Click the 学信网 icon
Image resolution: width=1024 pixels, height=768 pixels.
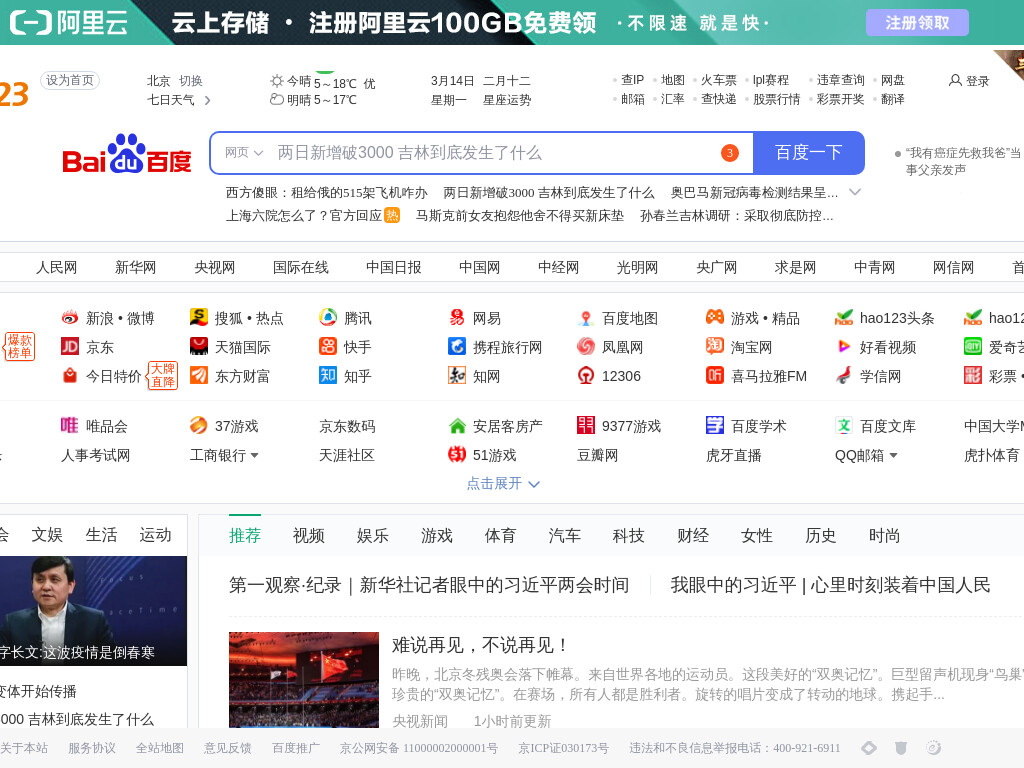(x=844, y=375)
